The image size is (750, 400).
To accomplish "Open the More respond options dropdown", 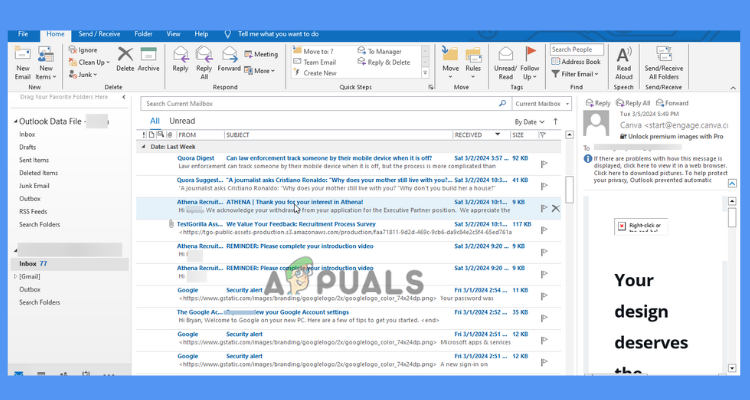I will [260, 70].
